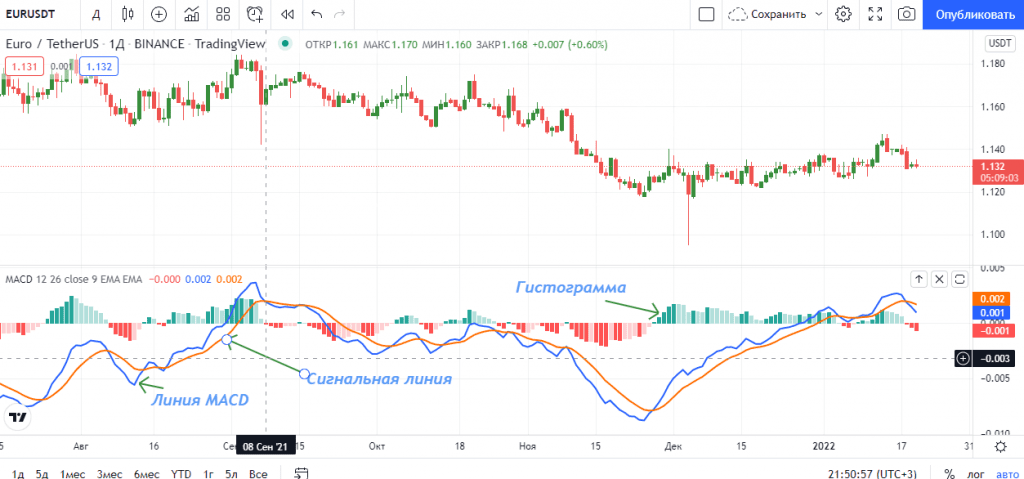Click the compare or add symbol plus icon
This screenshot has height=479, width=1024.
159,14
